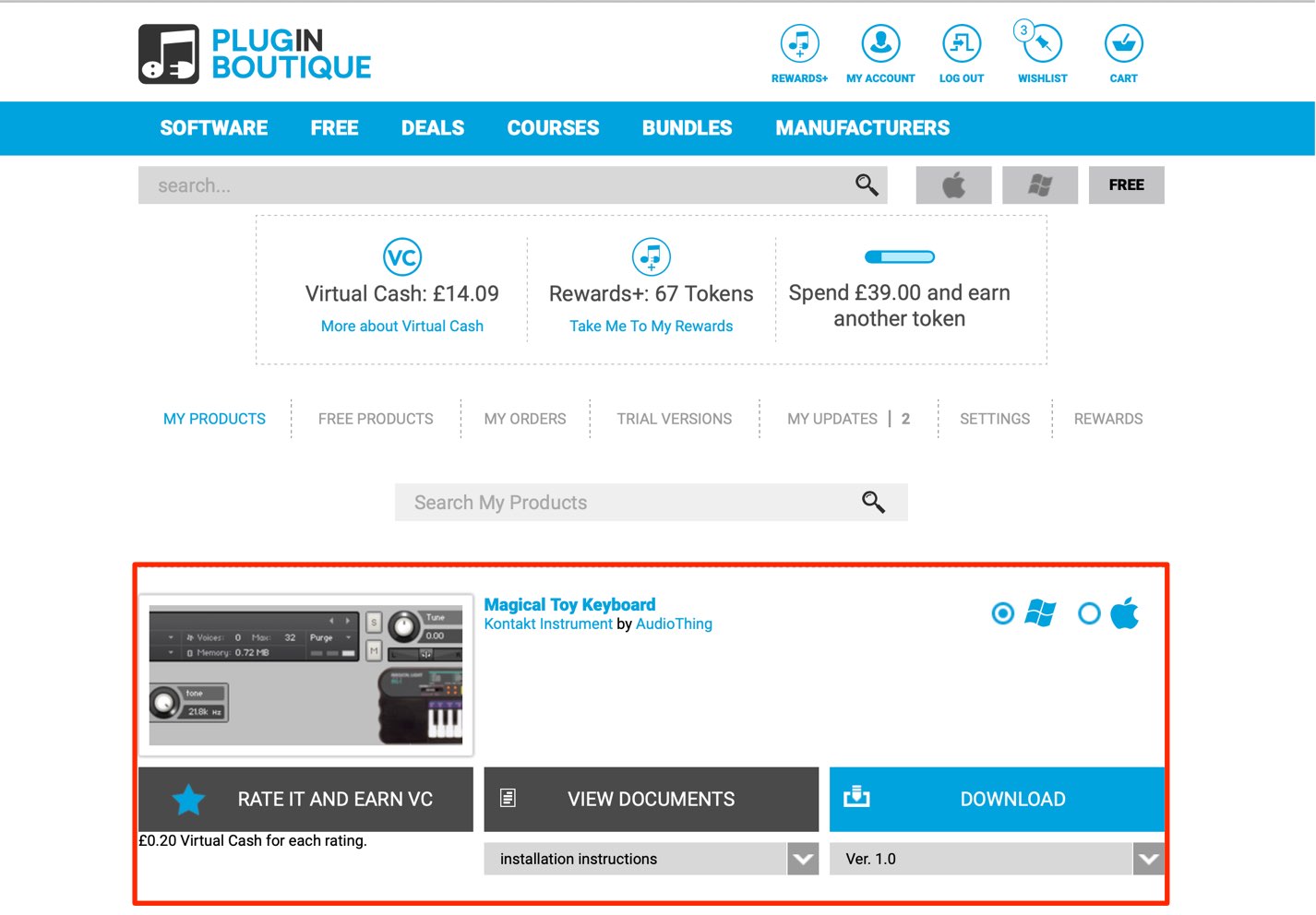Click the Plugin Boutique logo
Viewport: 1316px width, 915px height.
pos(255,53)
